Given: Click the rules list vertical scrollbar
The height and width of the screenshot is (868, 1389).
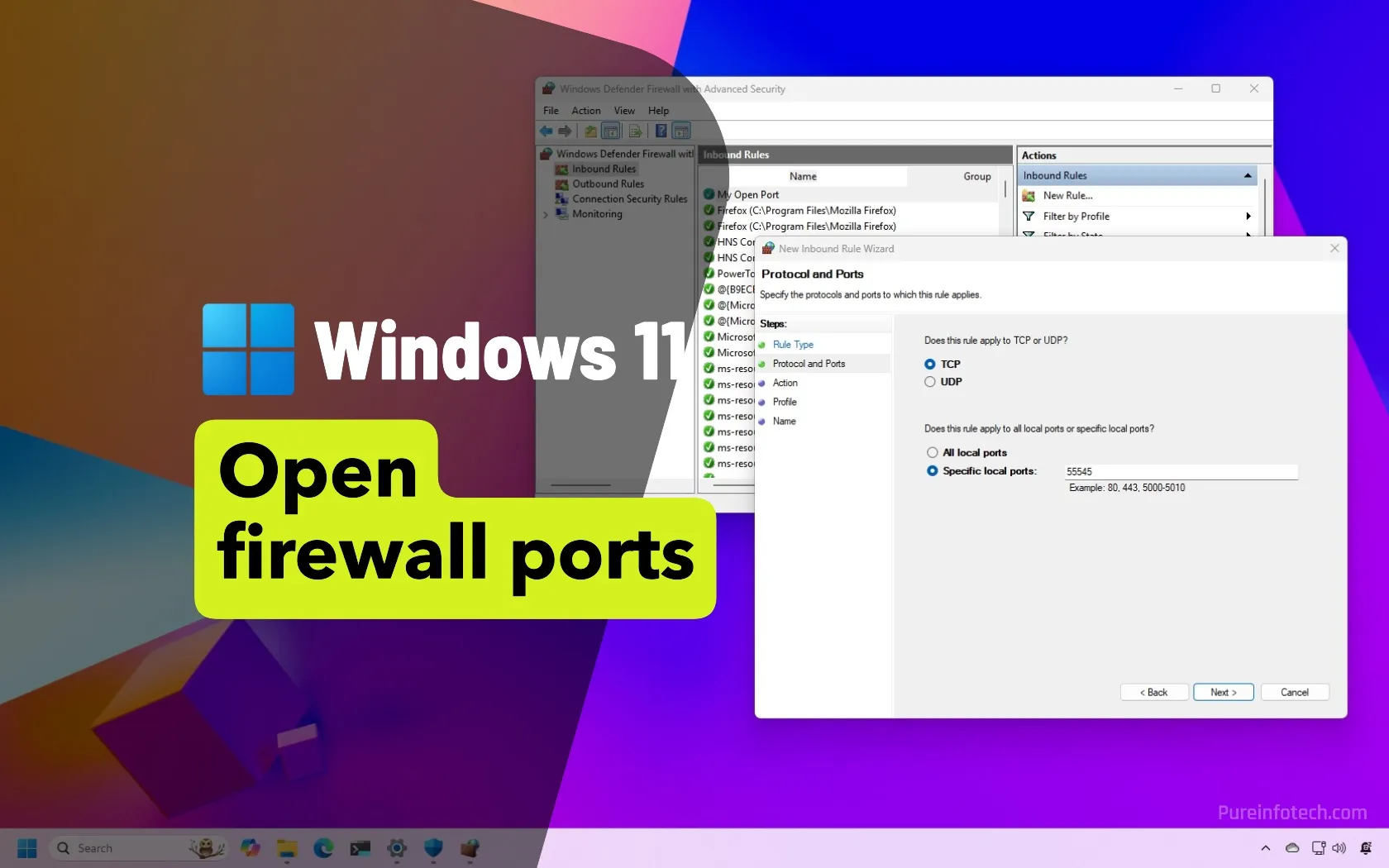Looking at the screenshot, I should pyautogui.click(x=1006, y=189).
